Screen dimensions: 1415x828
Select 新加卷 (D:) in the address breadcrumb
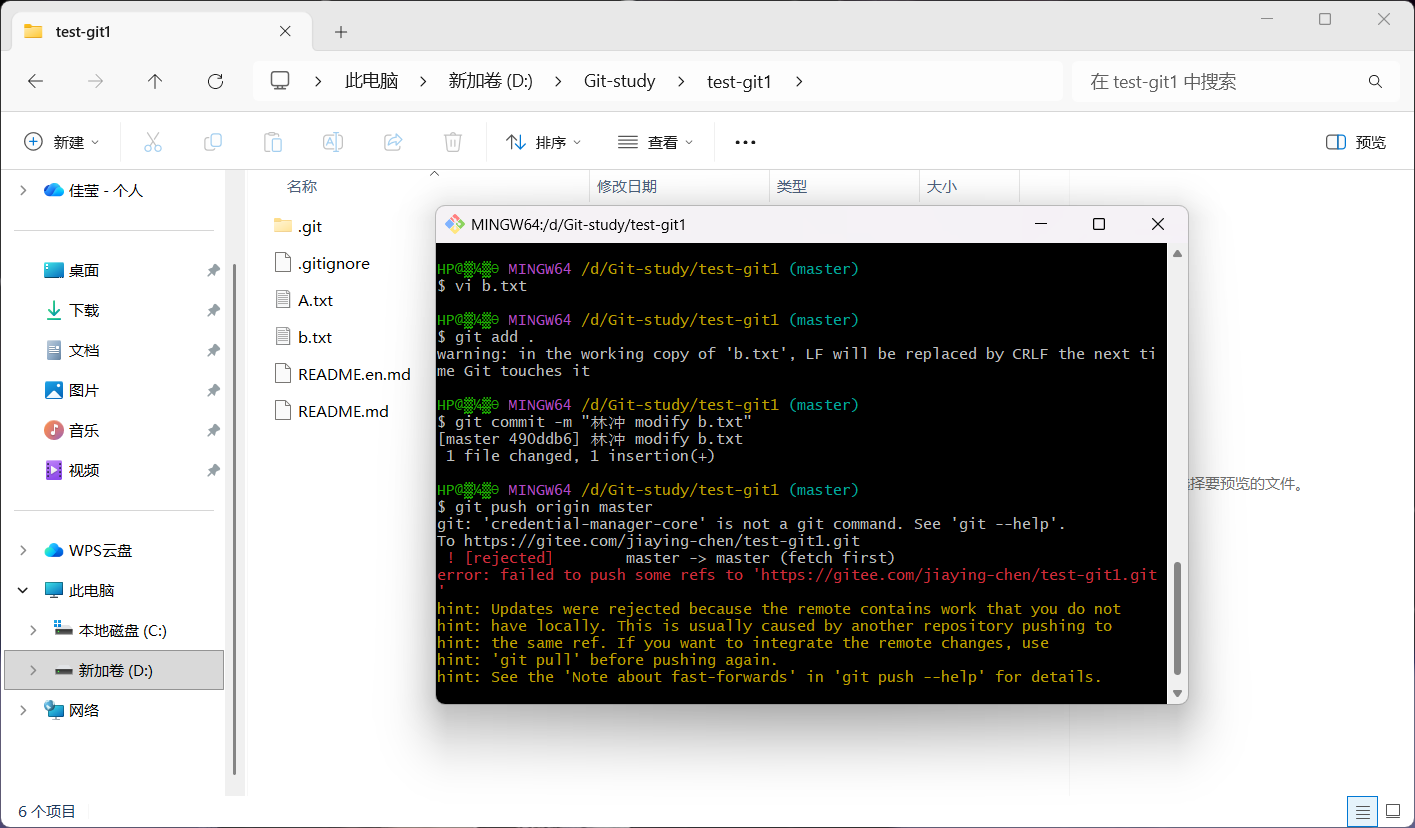tap(490, 82)
